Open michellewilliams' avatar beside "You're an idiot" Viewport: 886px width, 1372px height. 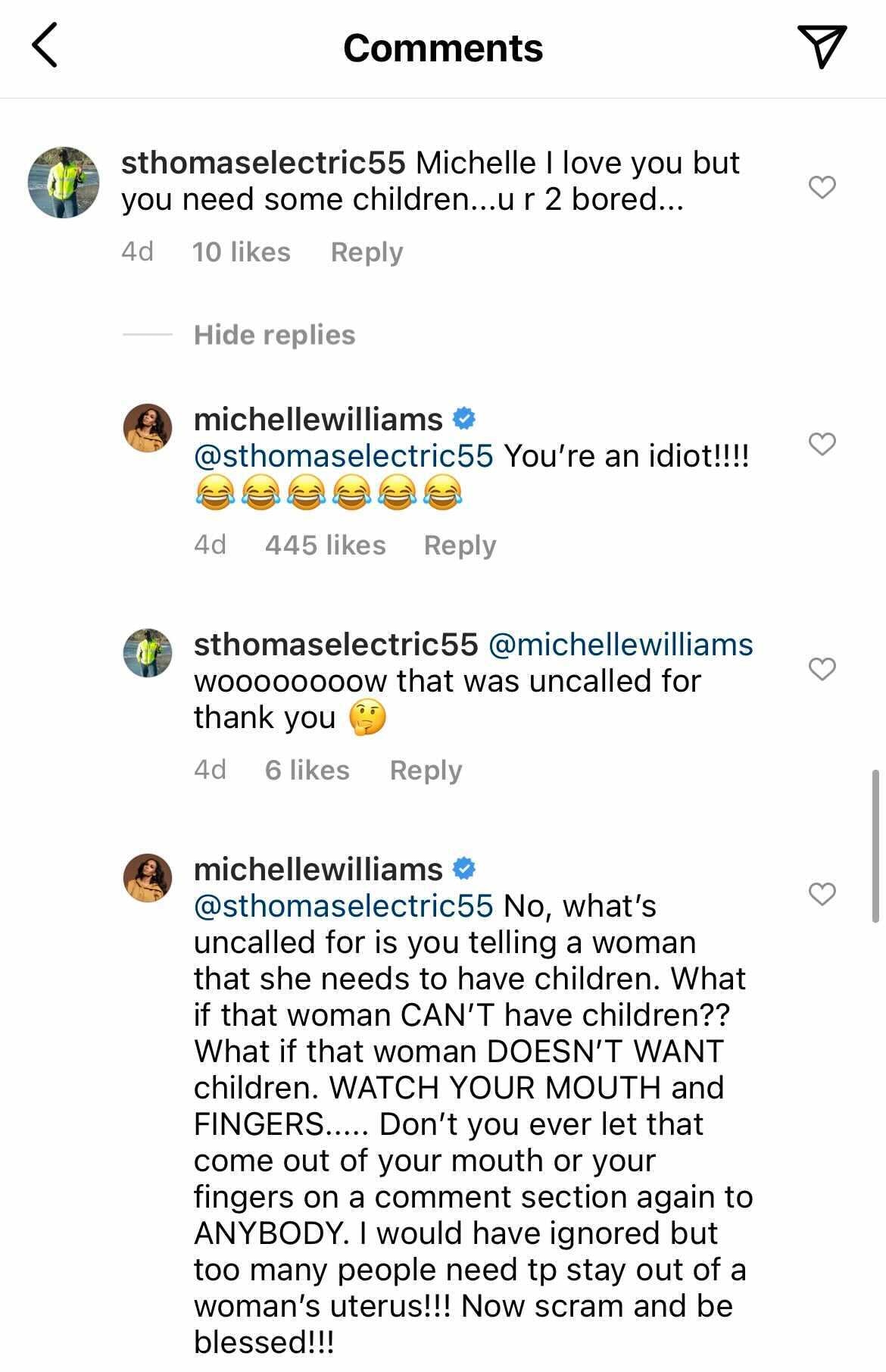[x=148, y=428]
